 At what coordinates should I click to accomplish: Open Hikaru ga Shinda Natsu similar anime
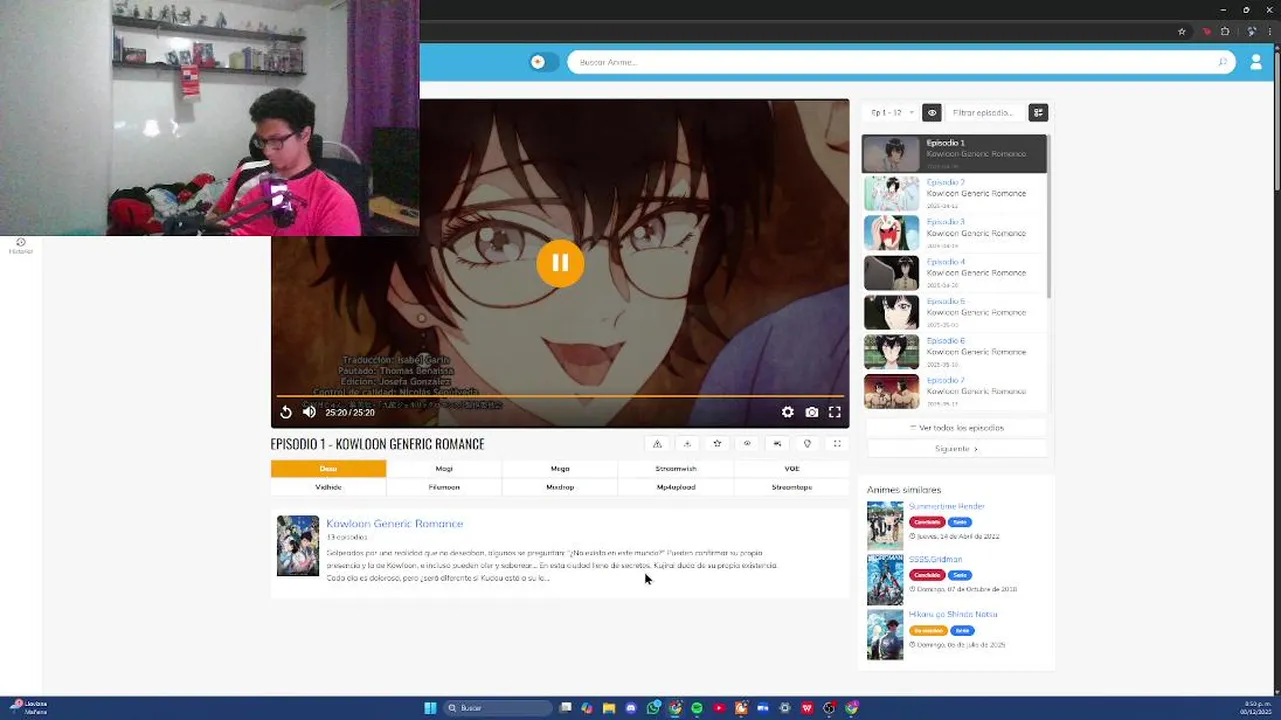coord(952,614)
